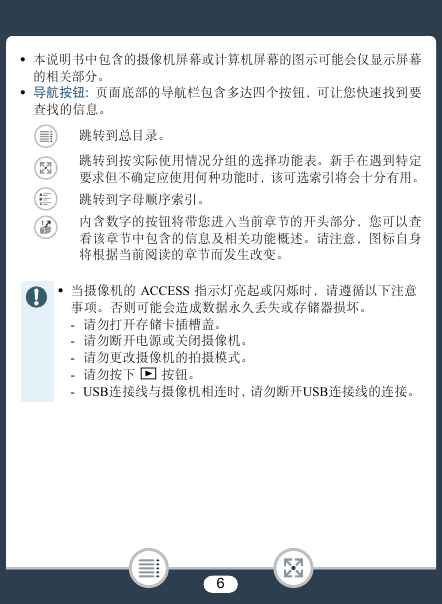Click the line 请勿断开电源或关闭摄像机
The width and height of the screenshot is (442, 604).
pyautogui.click(x=165, y=341)
